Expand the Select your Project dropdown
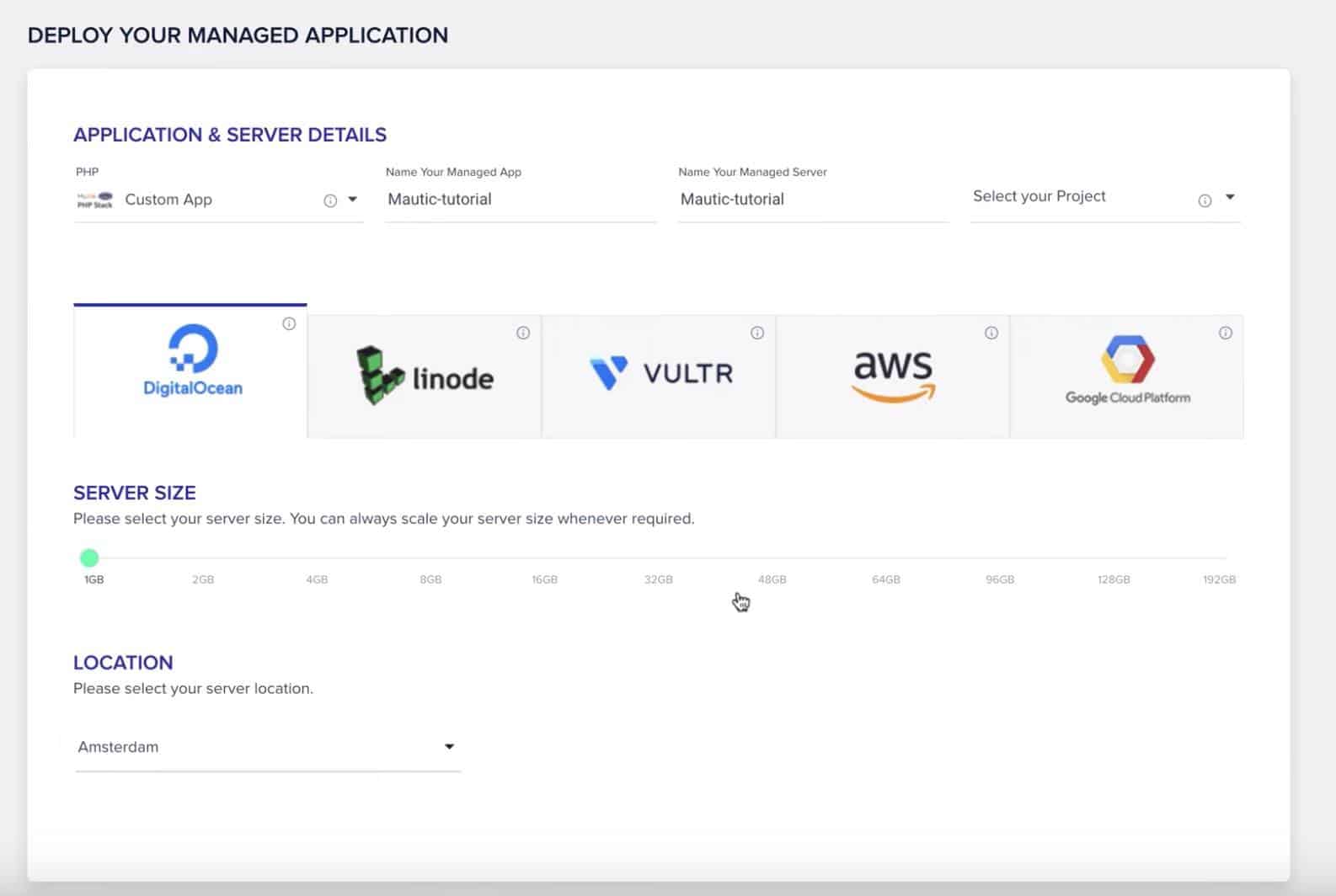 point(1105,200)
